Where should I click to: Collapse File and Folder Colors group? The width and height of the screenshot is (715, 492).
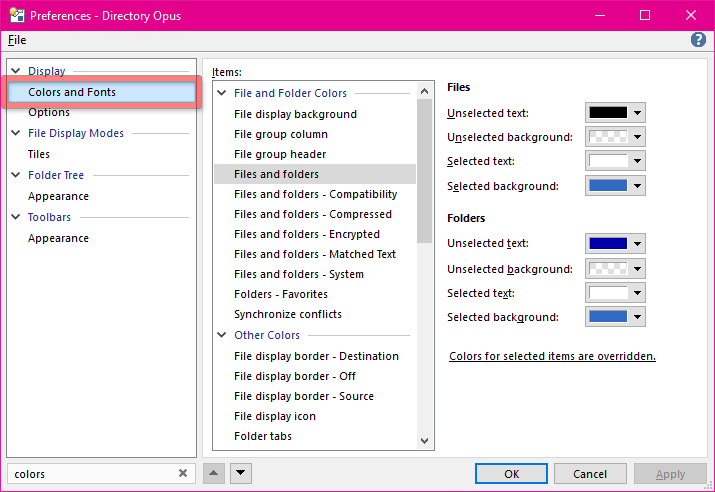click(x=222, y=93)
